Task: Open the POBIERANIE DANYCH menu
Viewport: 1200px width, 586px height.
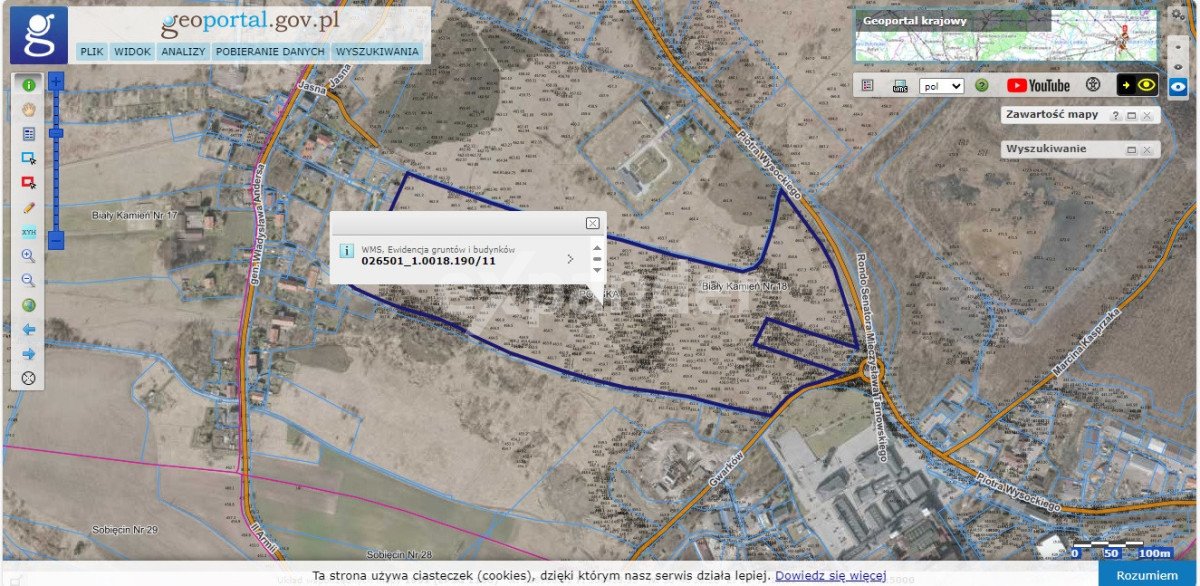Action: click(x=270, y=51)
